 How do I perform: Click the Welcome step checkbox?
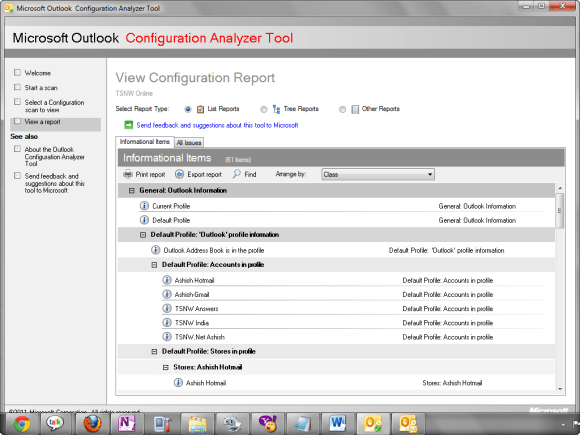coord(17,72)
